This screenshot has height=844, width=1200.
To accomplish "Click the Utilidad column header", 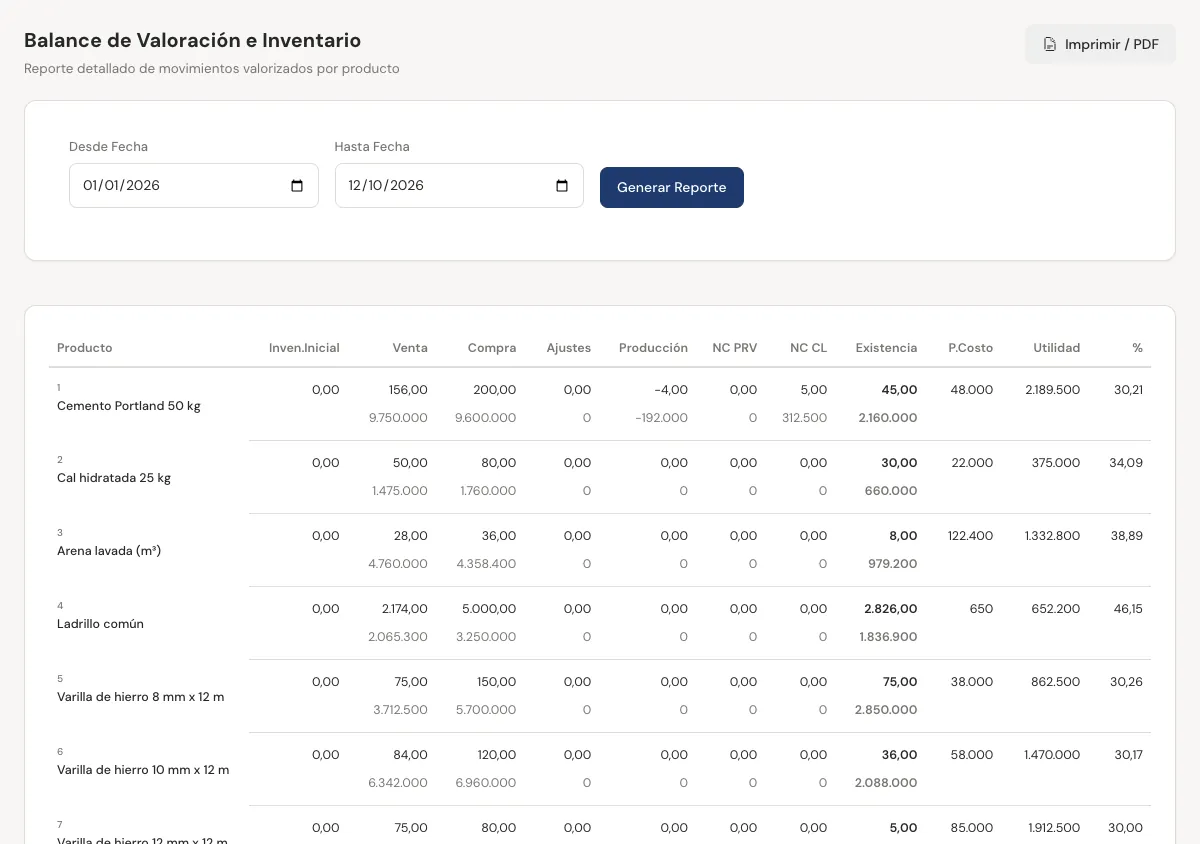I will tap(1057, 348).
